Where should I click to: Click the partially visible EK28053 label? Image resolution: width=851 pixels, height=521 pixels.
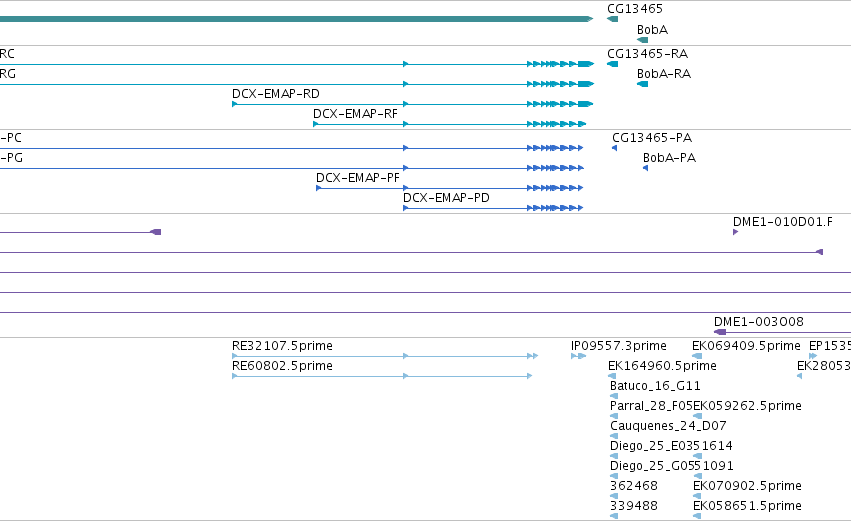[x=824, y=366]
